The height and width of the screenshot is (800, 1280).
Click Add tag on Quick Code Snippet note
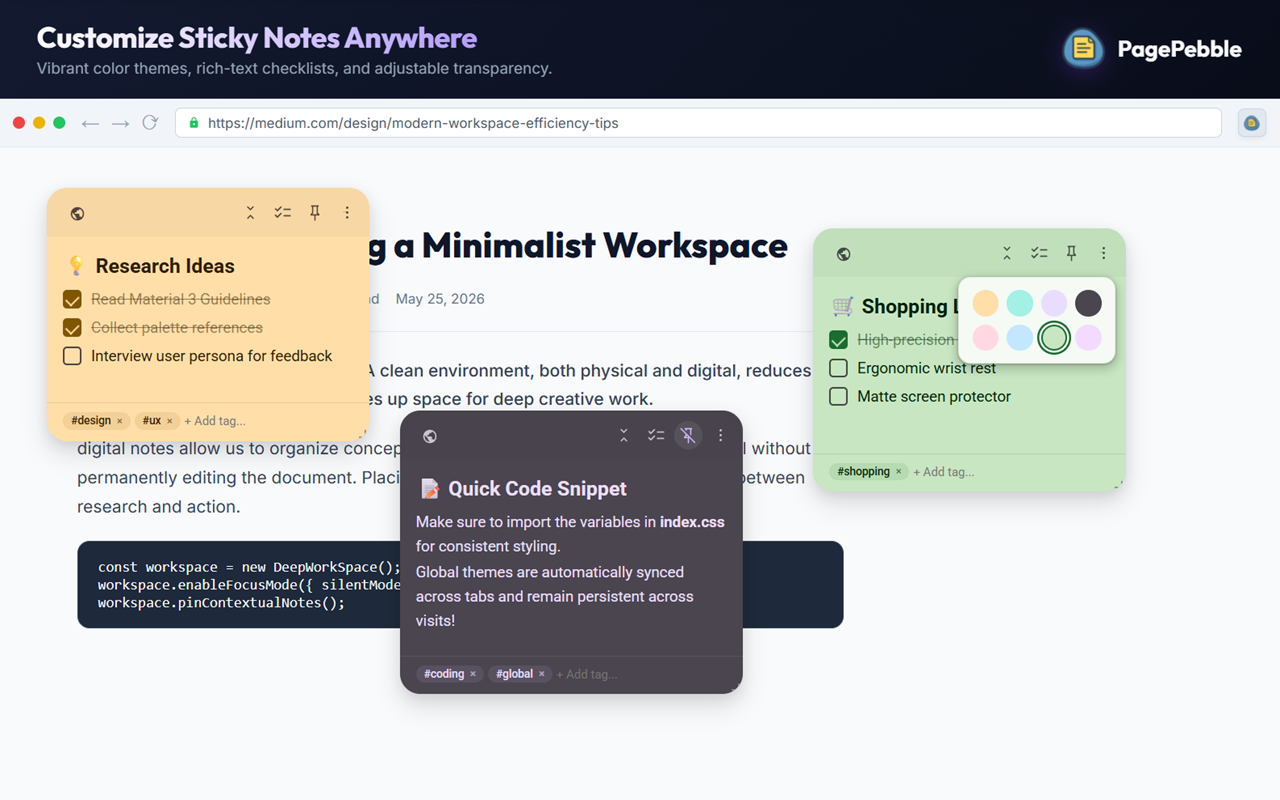click(587, 674)
